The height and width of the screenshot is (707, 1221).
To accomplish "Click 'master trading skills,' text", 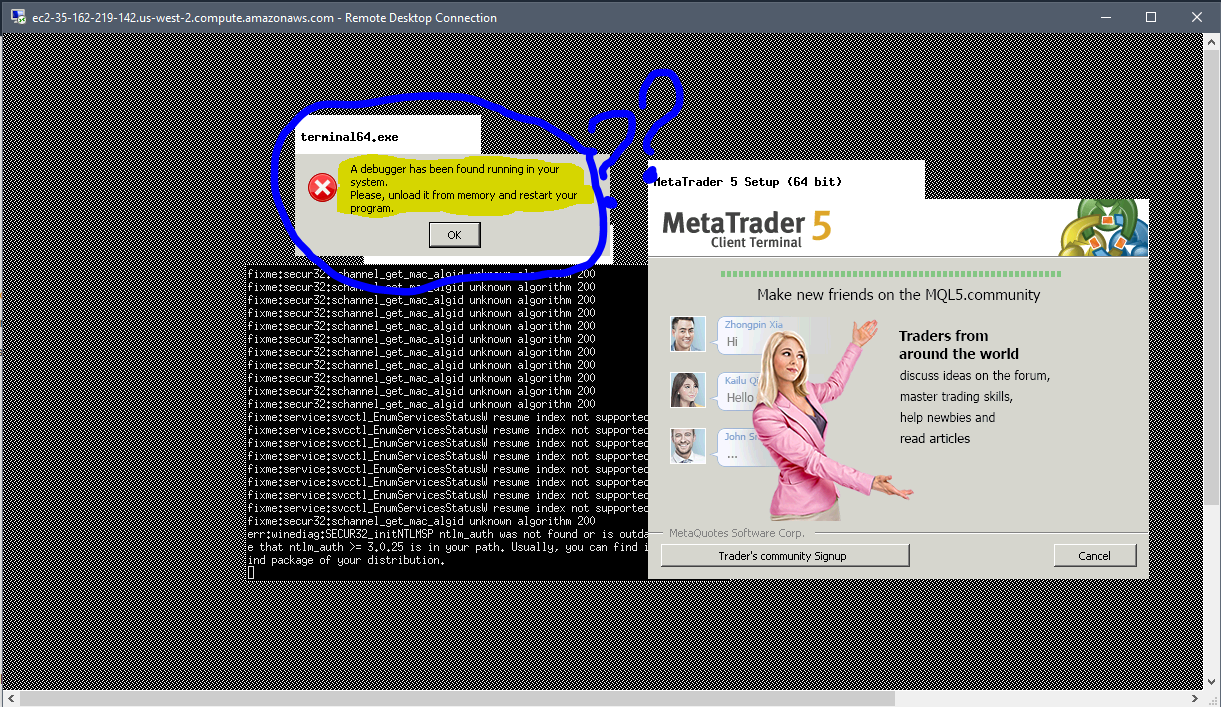I will 956,397.
